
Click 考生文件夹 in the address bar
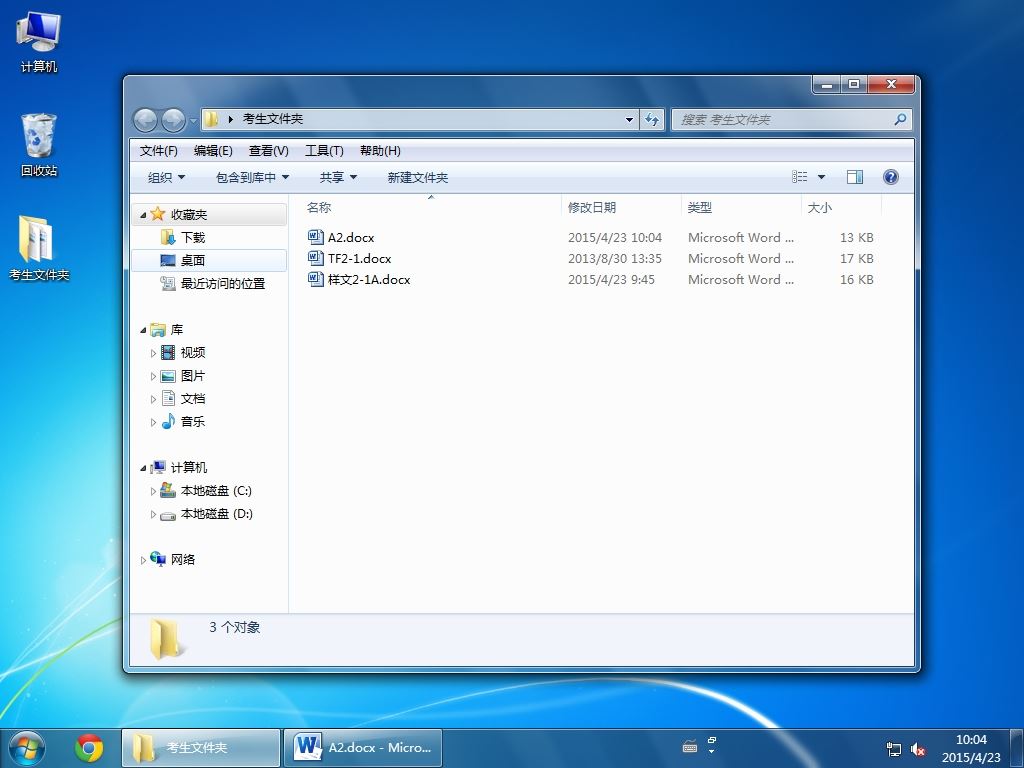273,119
